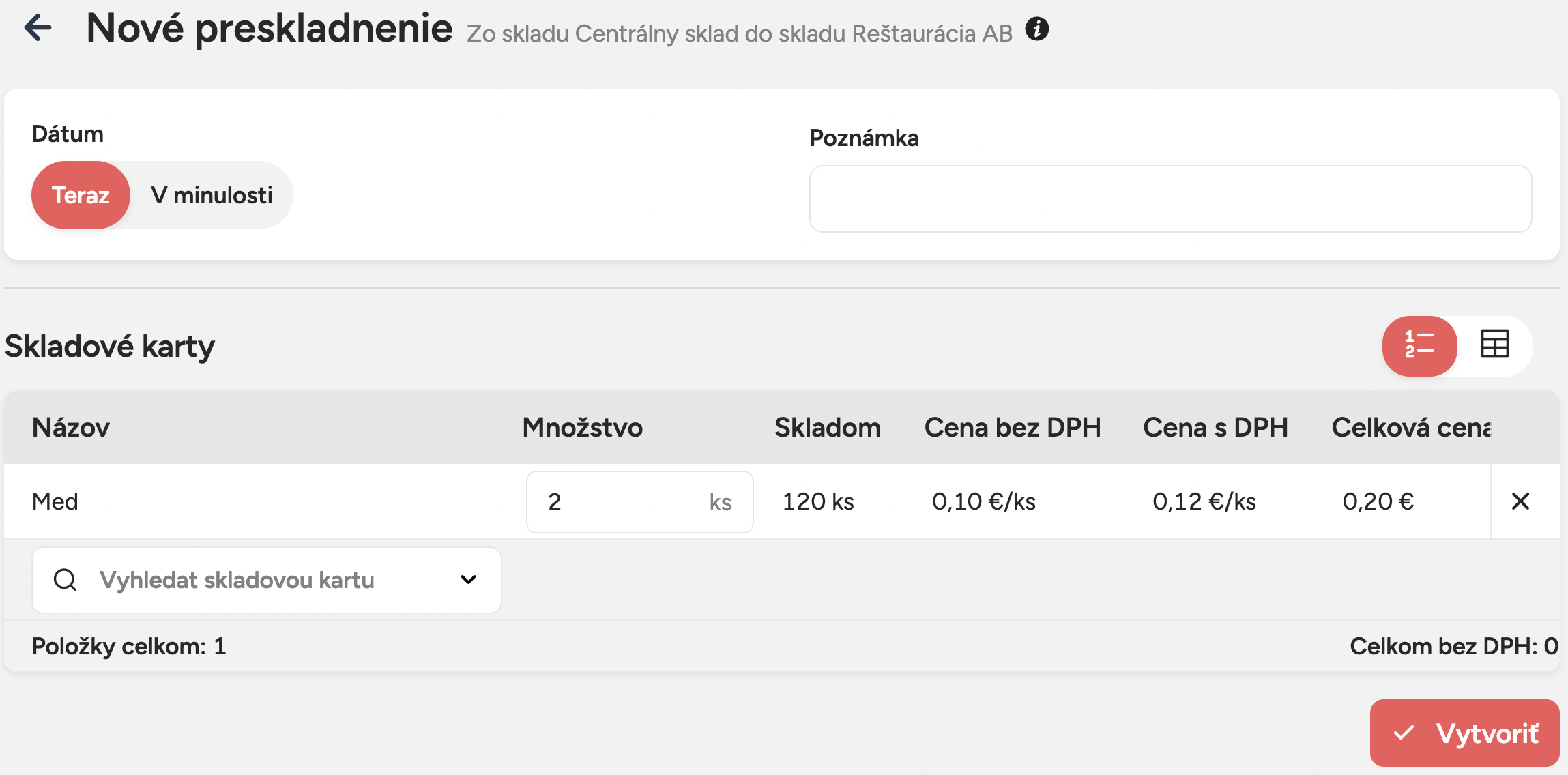The width and height of the screenshot is (1568, 775).
Task: Go back using the arrow icon
Action: (38, 28)
